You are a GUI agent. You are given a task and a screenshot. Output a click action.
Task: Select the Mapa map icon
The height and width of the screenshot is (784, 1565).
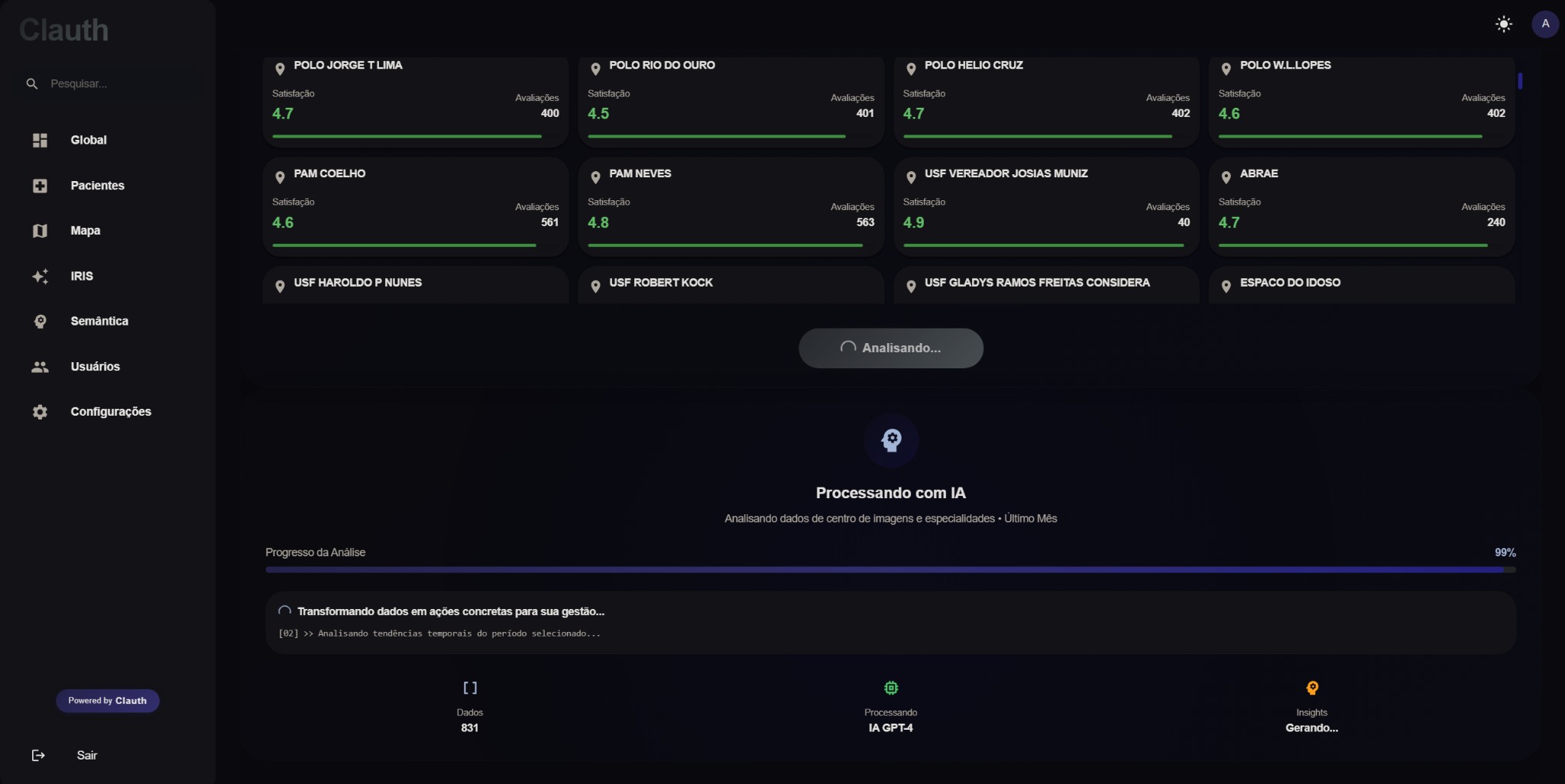pyautogui.click(x=41, y=231)
